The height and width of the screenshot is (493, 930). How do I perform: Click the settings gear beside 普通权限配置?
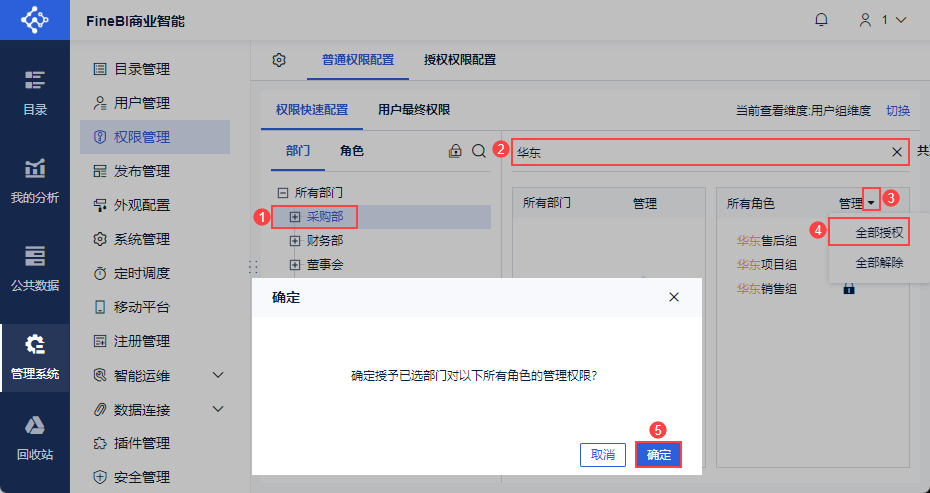[x=279, y=60]
